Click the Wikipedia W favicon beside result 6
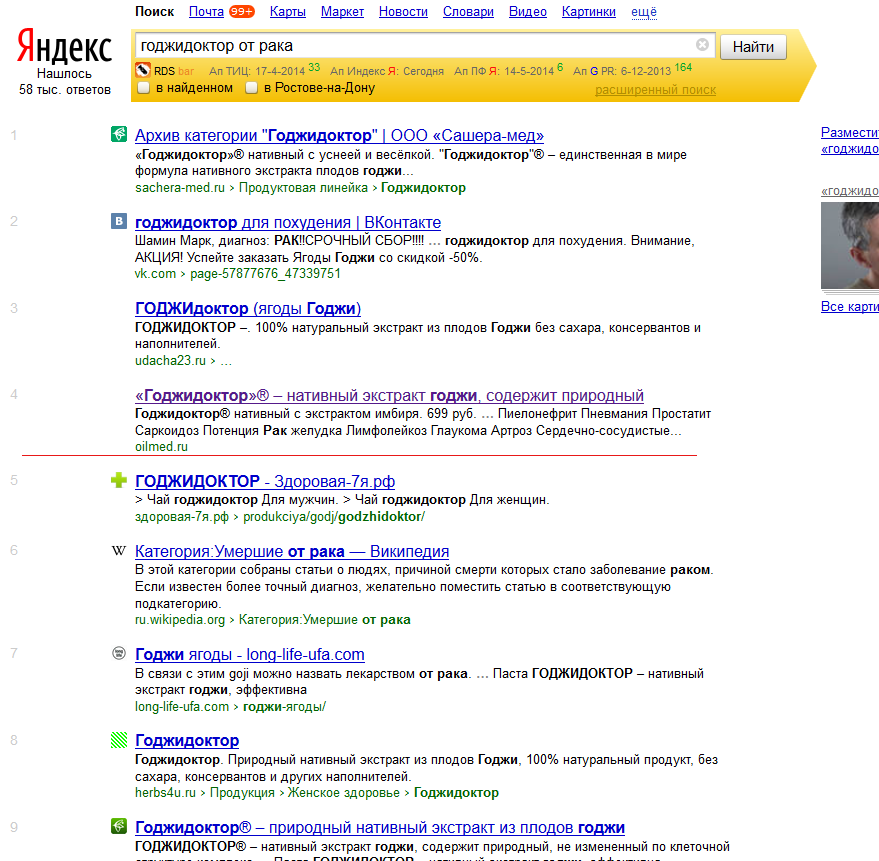Screen dimensions: 879x861 (119, 550)
